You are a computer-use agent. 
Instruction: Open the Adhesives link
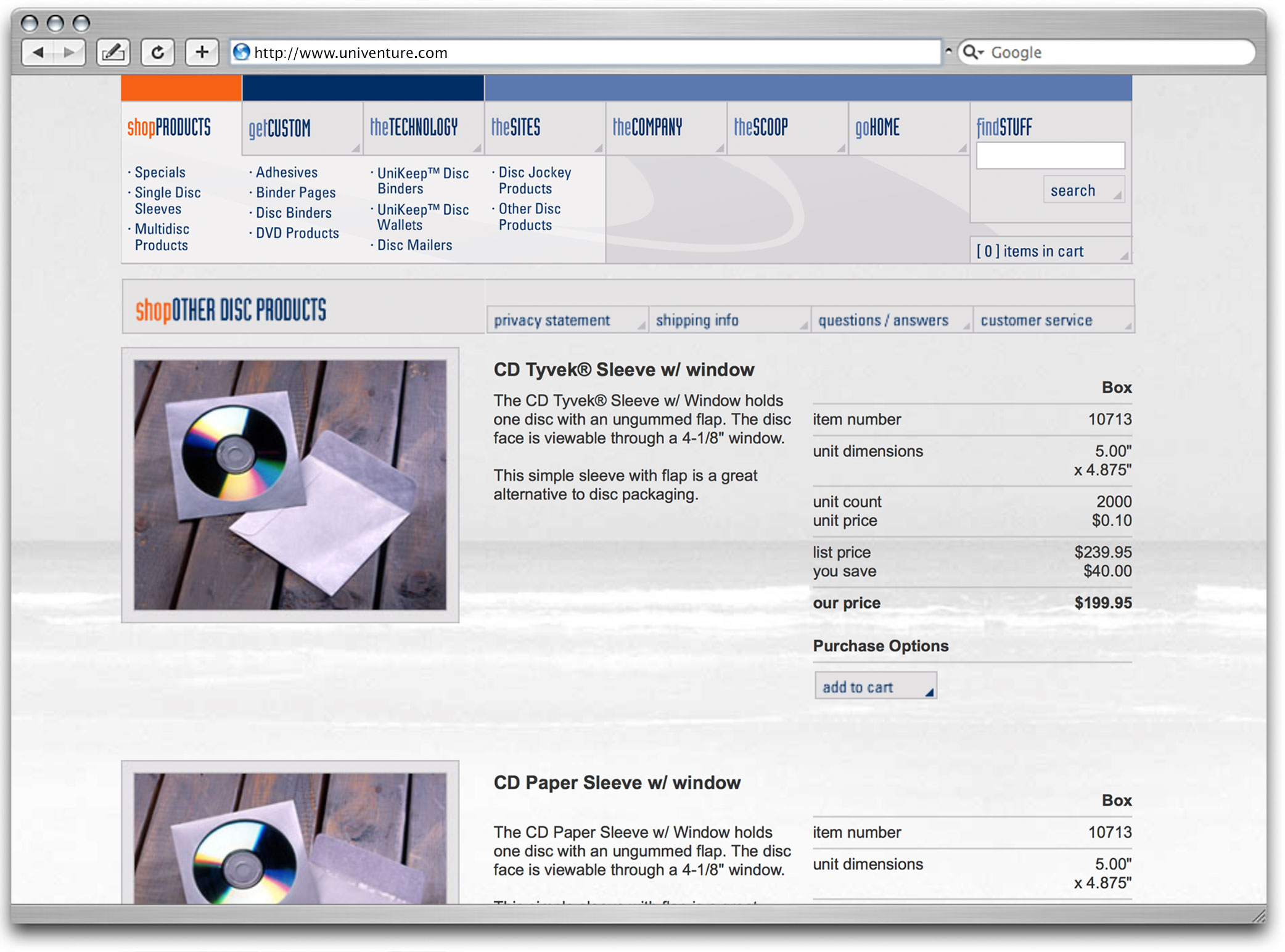tap(287, 173)
